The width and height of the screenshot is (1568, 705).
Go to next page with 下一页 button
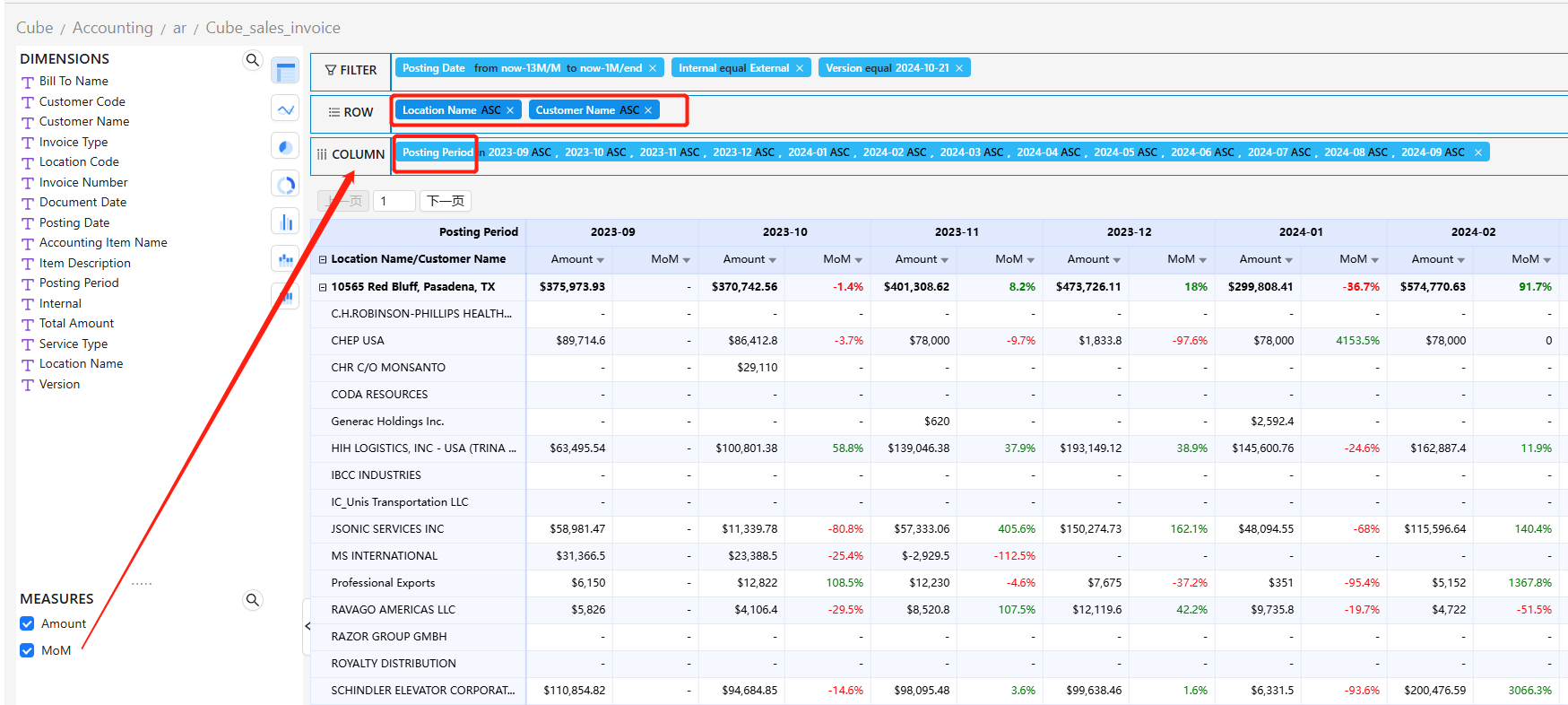coord(446,201)
